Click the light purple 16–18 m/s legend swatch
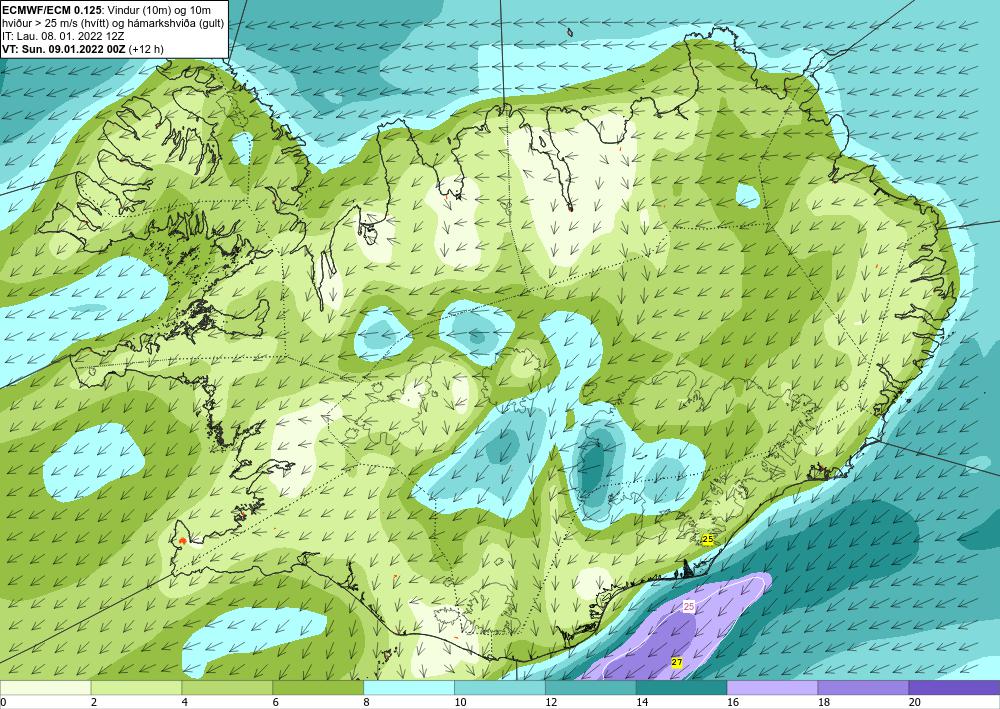 point(772,688)
